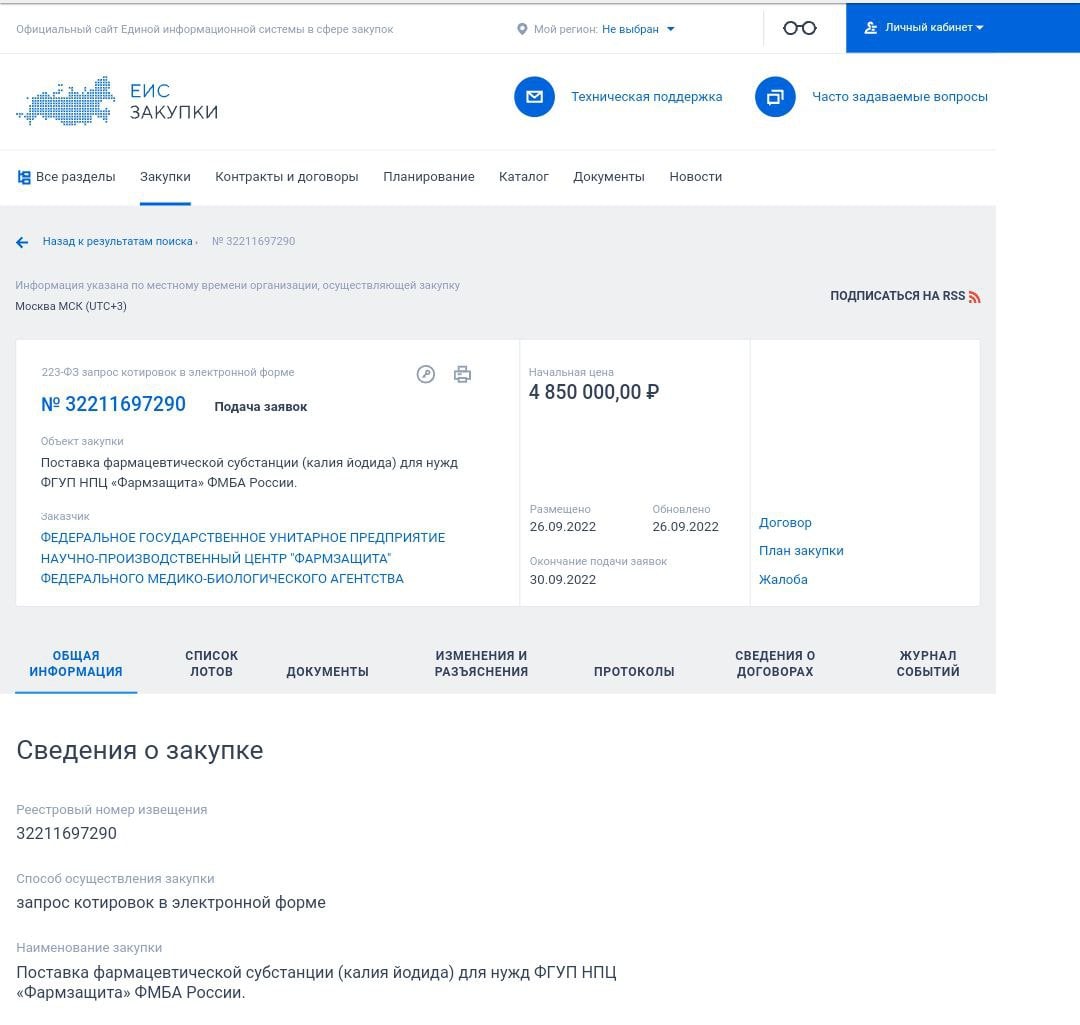Viewport: 1080px width, 1025px height.
Task: Open the 'Все разделы' sections menu
Action: 66,177
